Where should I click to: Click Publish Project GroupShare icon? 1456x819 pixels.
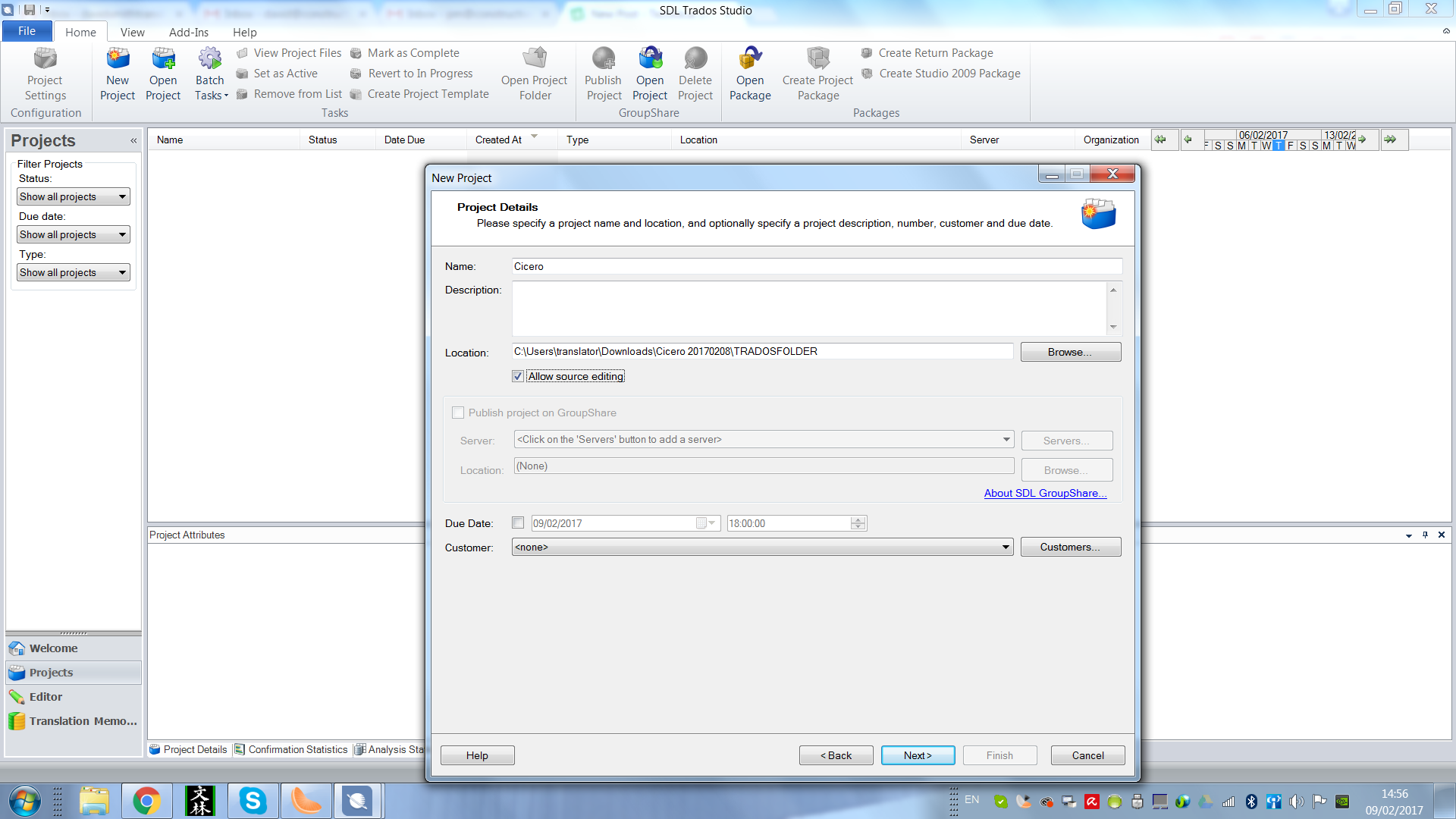tap(604, 74)
